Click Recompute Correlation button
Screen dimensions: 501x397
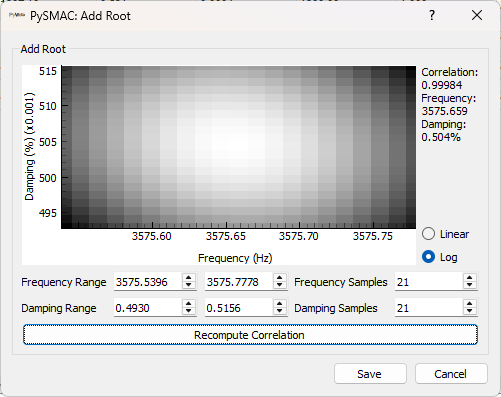(x=250, y=335)
